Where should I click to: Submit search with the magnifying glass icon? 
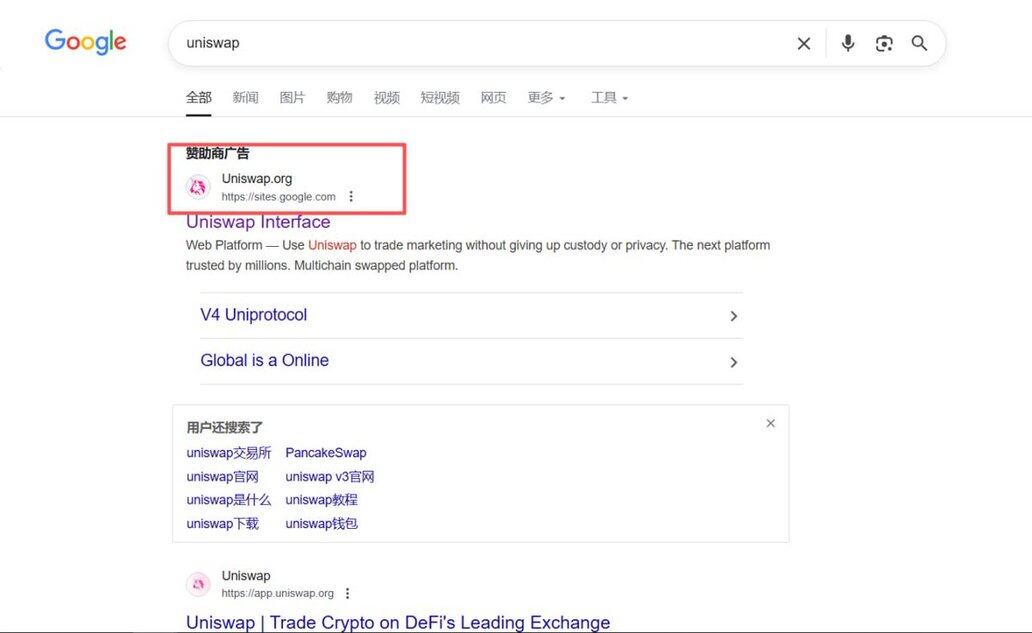(919, 43)
